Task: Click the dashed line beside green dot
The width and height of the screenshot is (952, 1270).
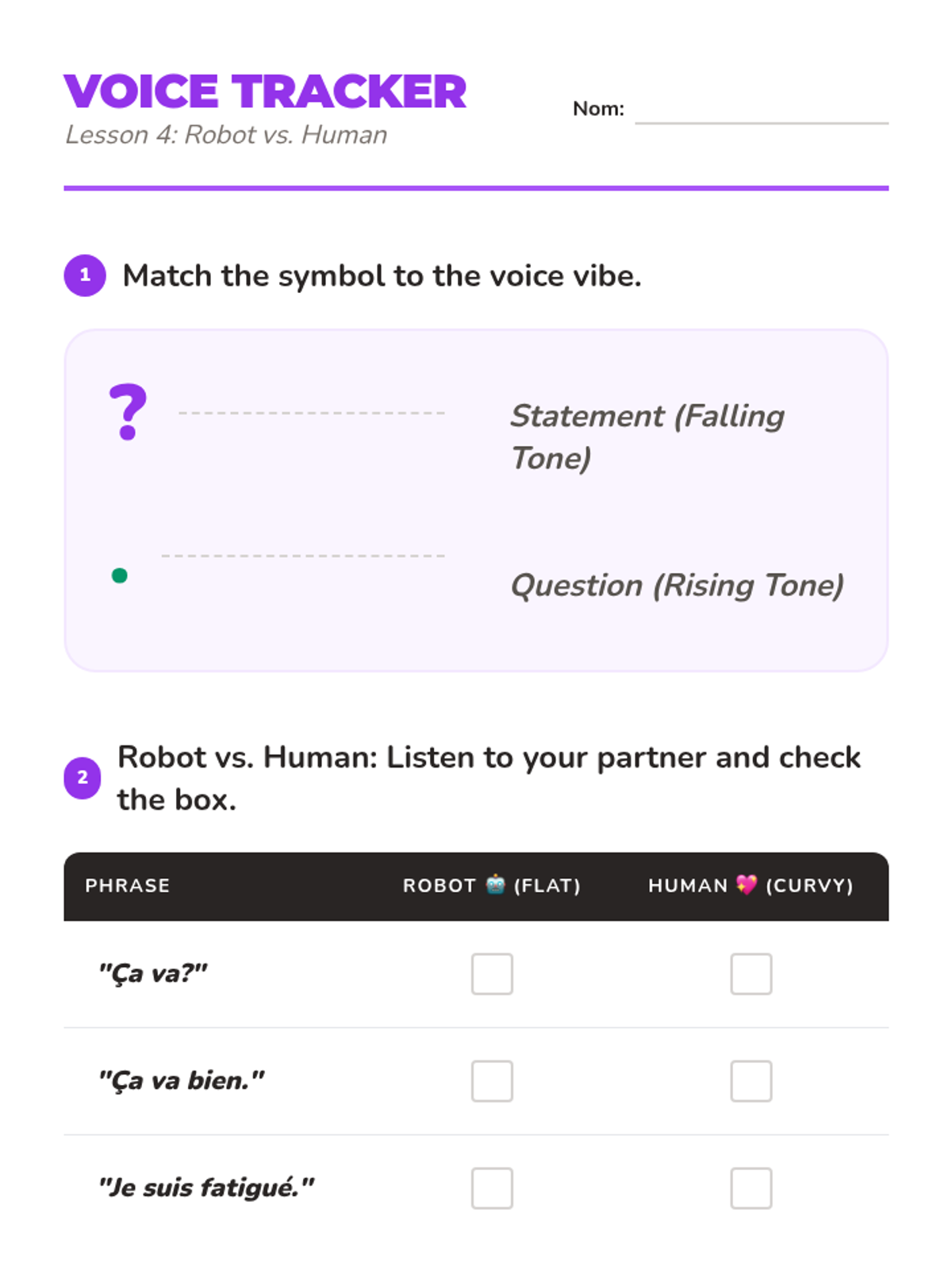Action: click(x=302, y=556)
